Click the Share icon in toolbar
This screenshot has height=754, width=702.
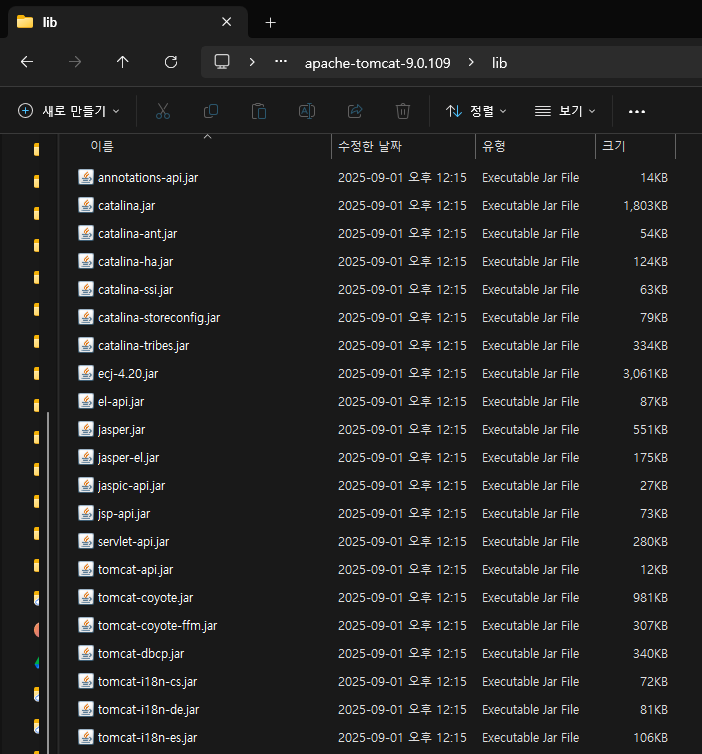(355, 111)
